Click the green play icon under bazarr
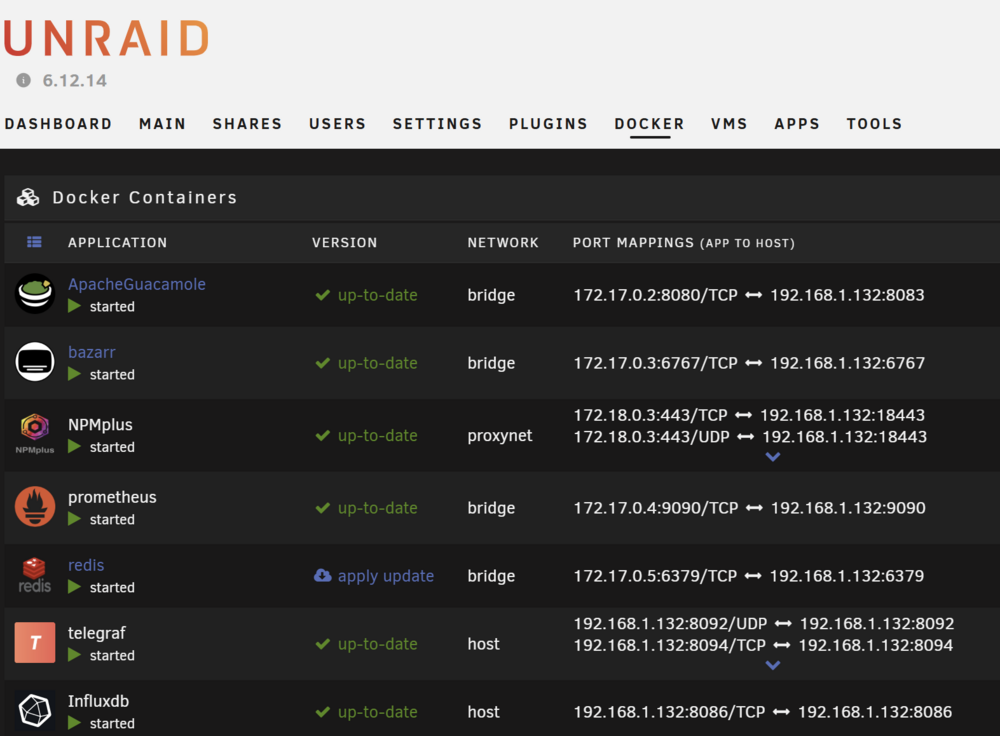1000x736 pixels. tap(75, 374)
